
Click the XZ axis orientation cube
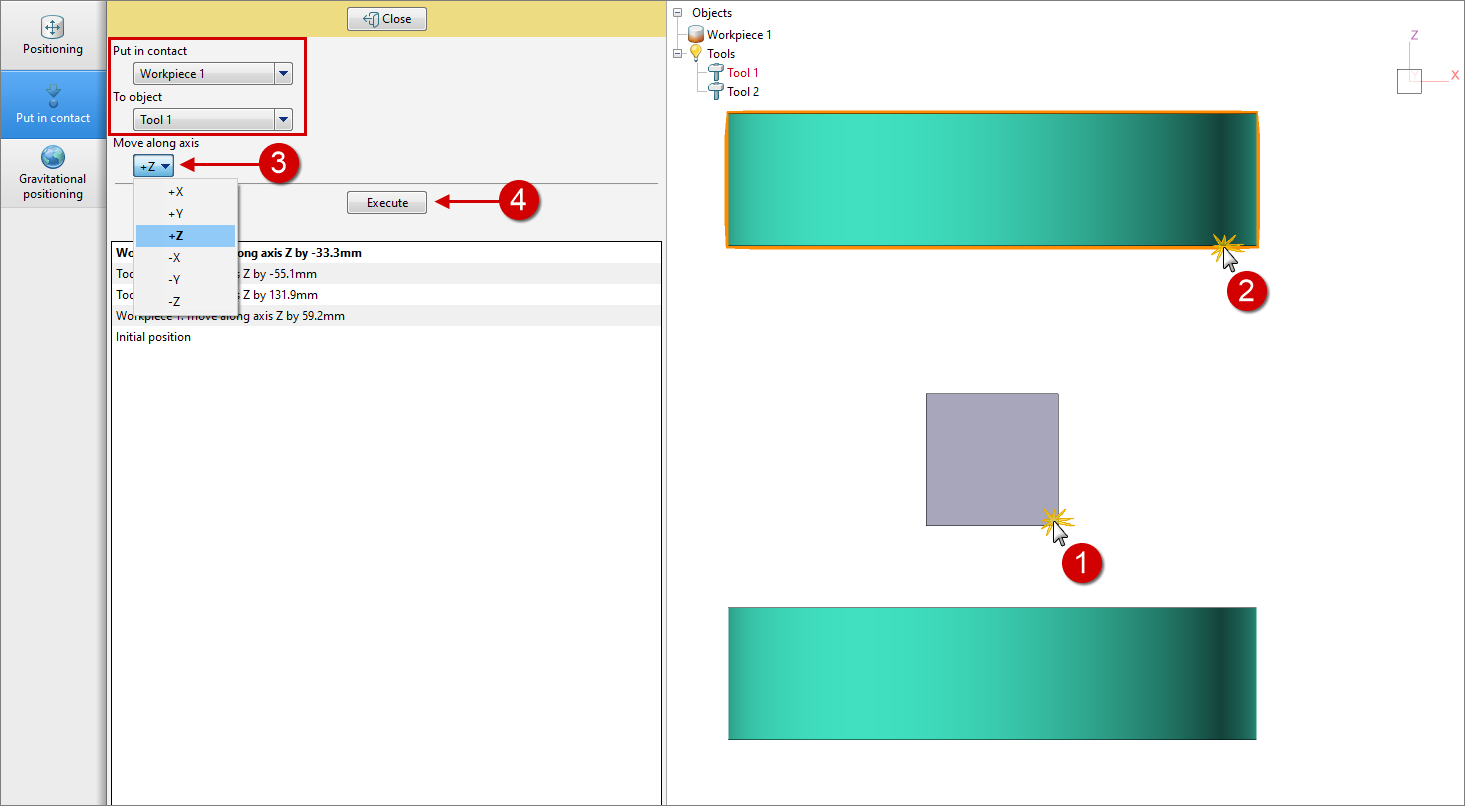click(x=1409, y=80)
